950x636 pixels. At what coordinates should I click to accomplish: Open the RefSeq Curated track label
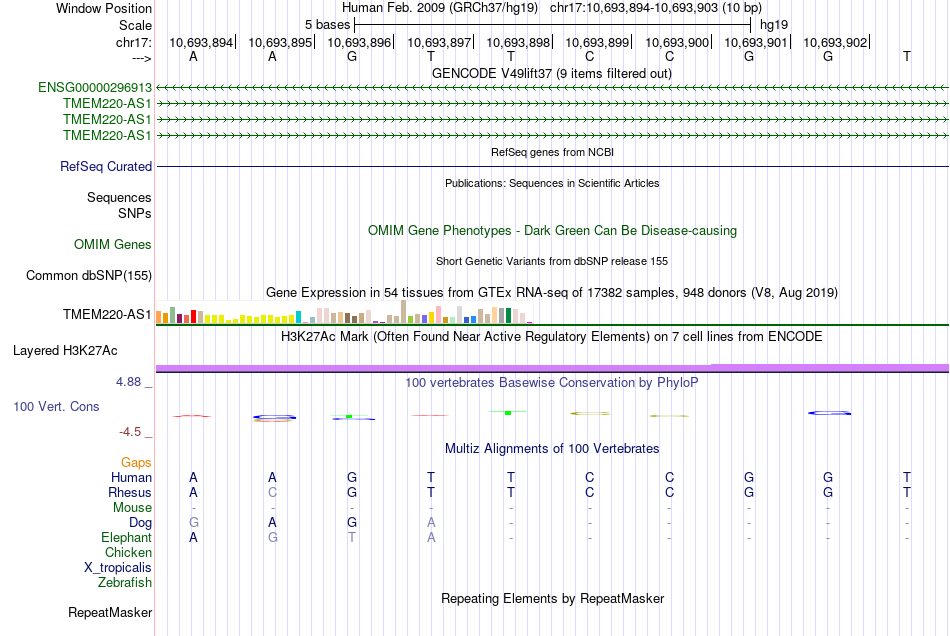coord(106,167)
